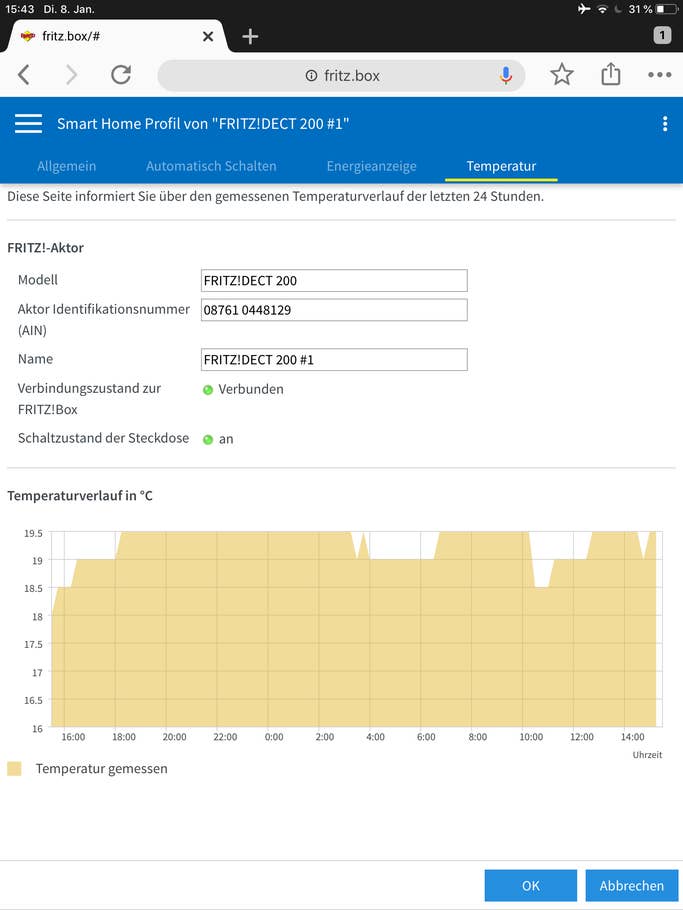Click the FRITZ!-Aktor section heading

click(x=45, y=248)
